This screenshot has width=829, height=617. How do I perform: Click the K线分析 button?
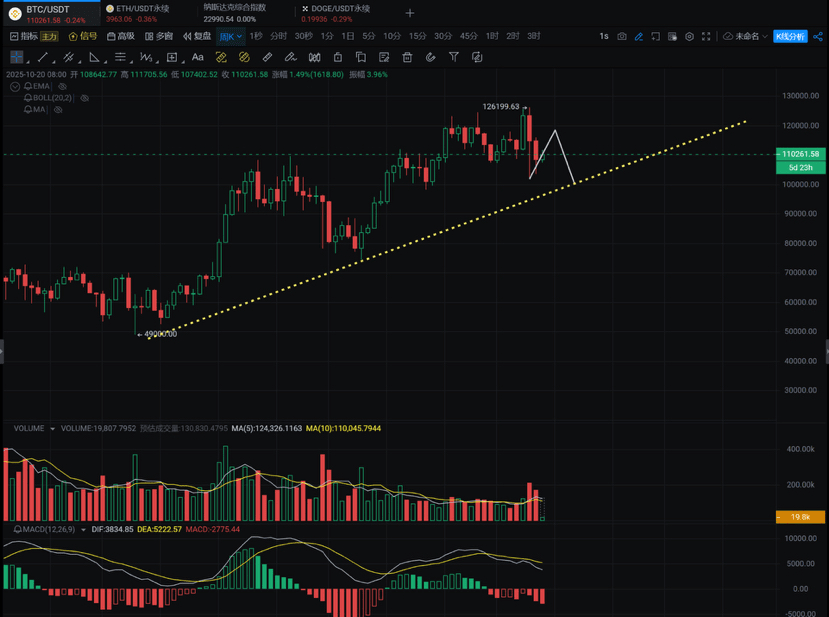[x=790, y=36]
